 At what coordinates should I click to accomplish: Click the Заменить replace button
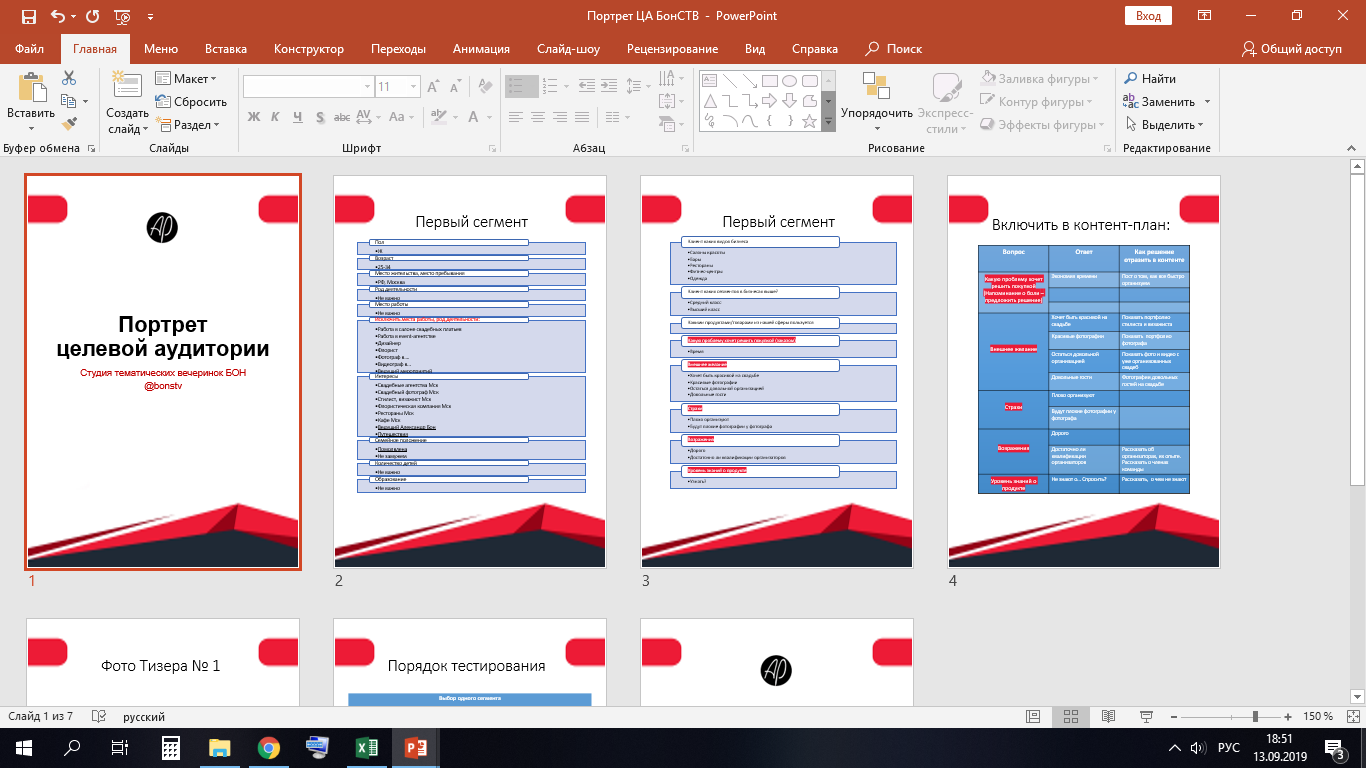click(x=1166, y=101)
